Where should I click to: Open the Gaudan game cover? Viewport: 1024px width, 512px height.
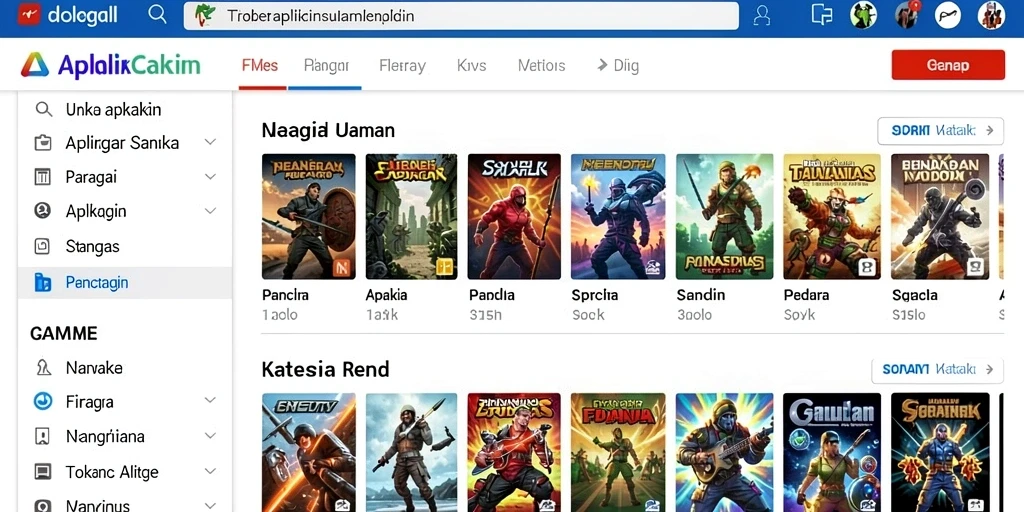click(x=831, y=453)
